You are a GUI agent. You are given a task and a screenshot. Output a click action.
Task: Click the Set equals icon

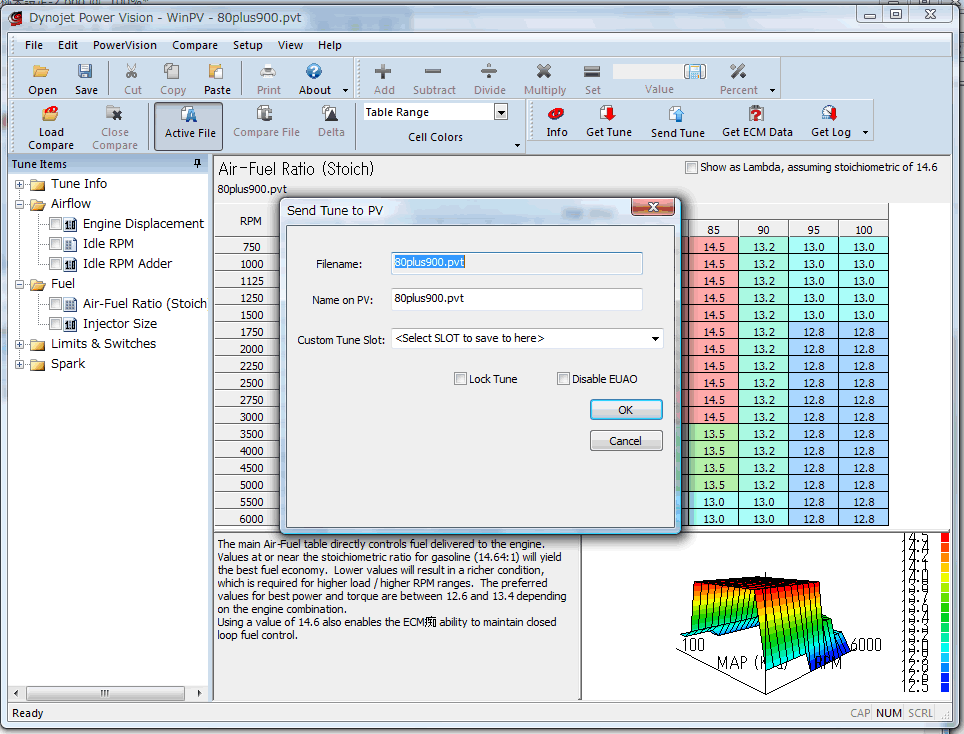click(x=592, y=72)
